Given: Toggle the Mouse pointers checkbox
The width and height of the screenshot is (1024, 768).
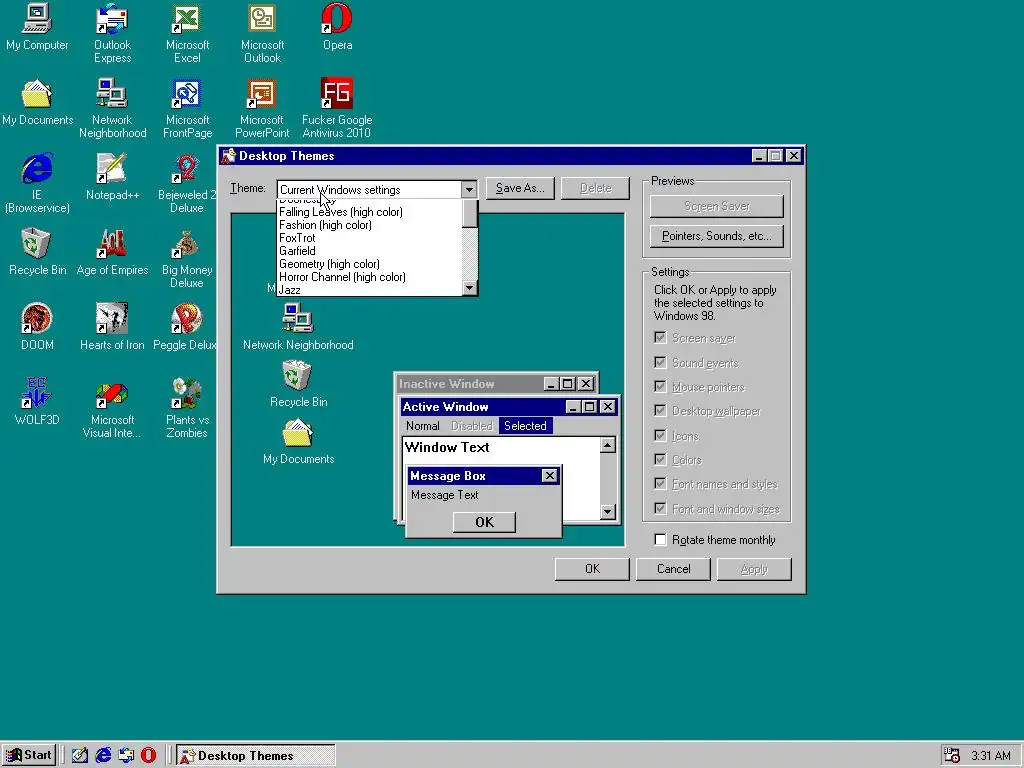Looking at the screenshot, I should (660, 387).
